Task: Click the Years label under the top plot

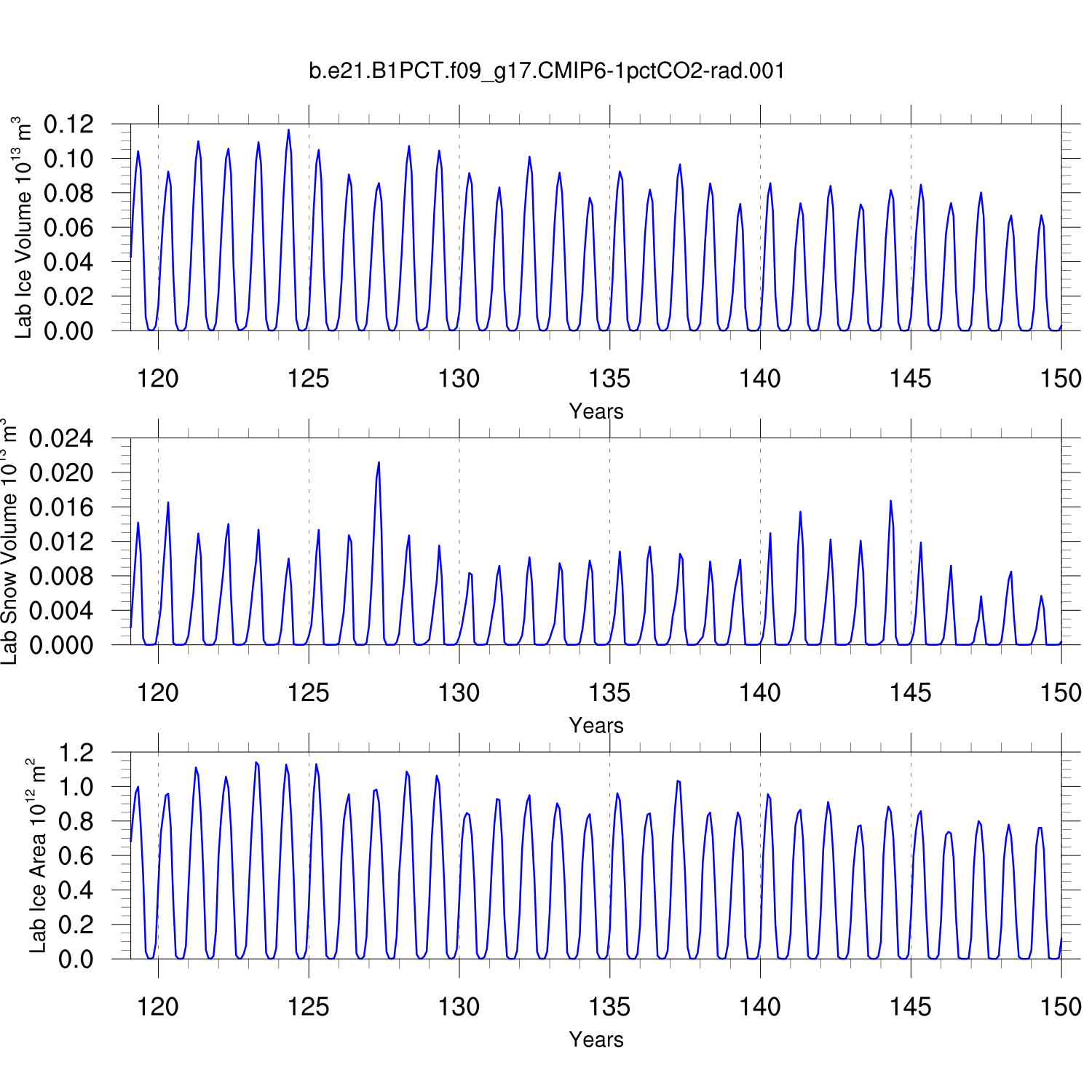Action: (596, 411)
